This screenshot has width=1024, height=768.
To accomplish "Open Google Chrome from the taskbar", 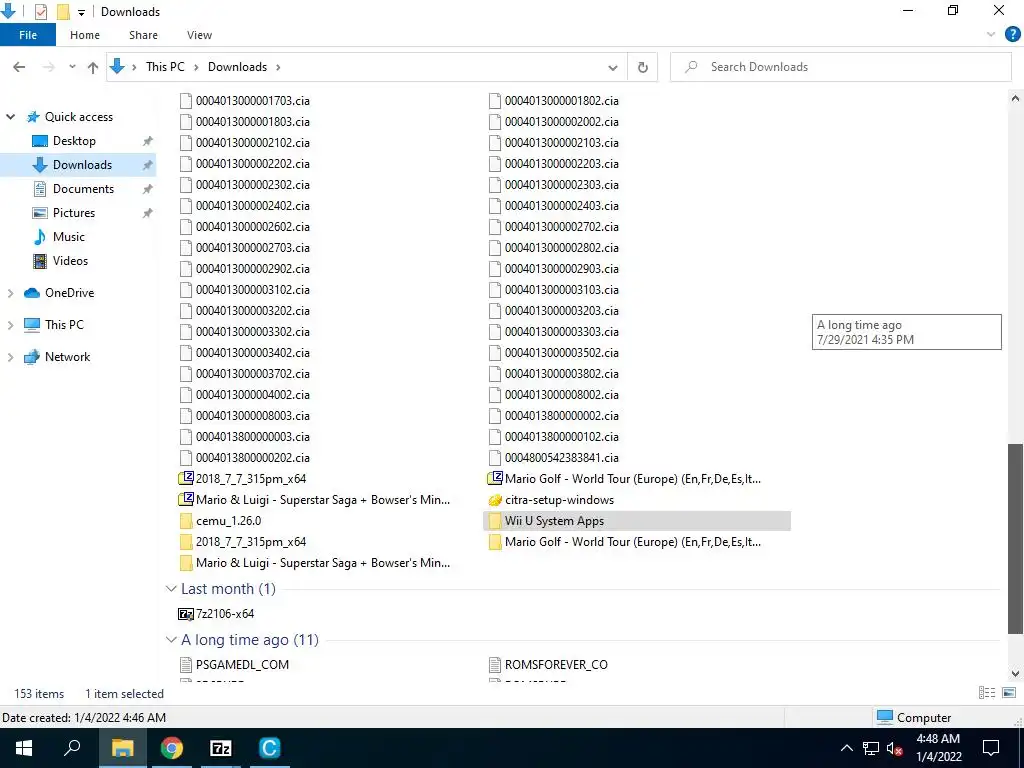I will click(172, 748).
